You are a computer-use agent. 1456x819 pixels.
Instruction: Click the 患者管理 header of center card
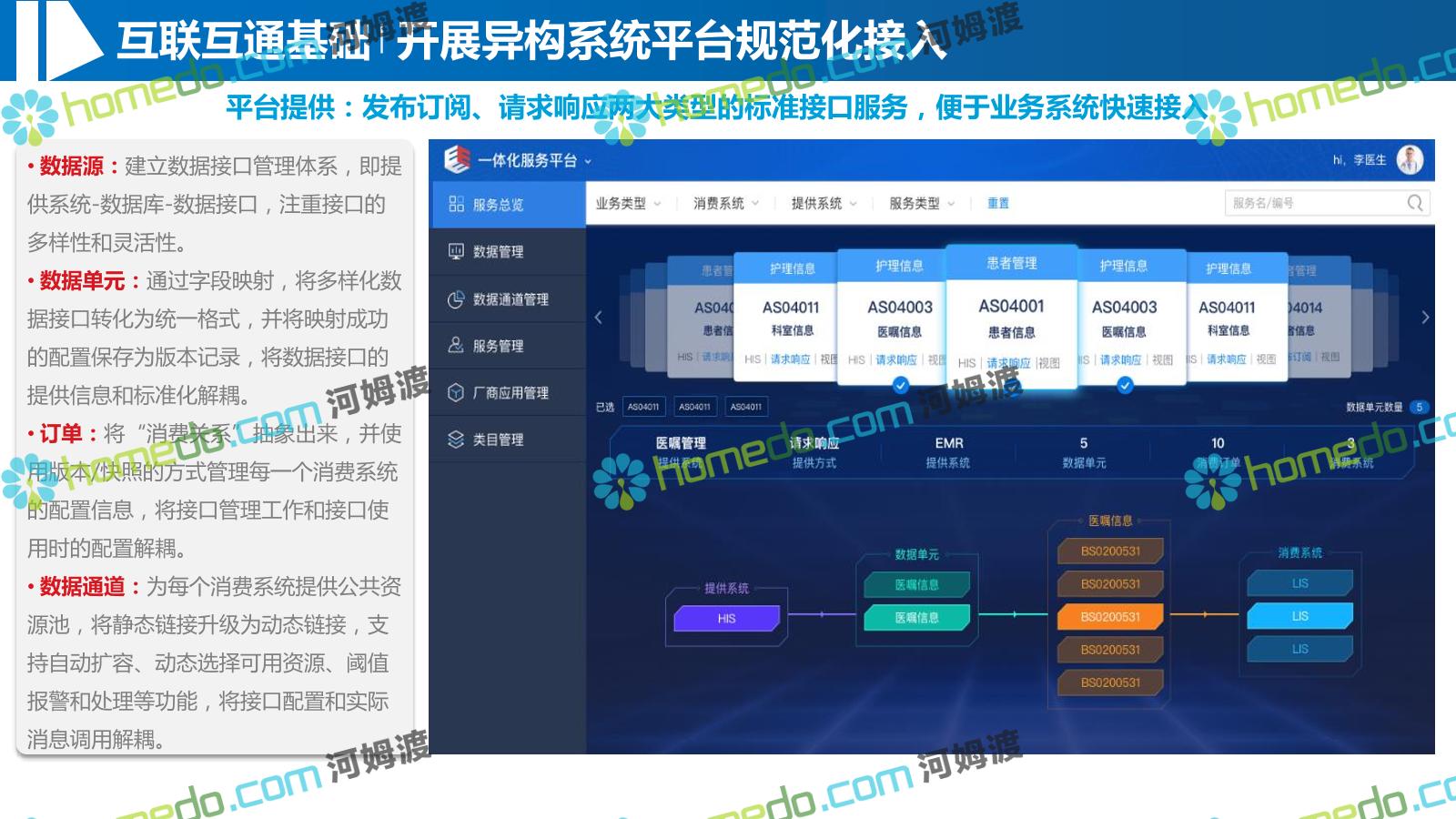pos(1011,263)
